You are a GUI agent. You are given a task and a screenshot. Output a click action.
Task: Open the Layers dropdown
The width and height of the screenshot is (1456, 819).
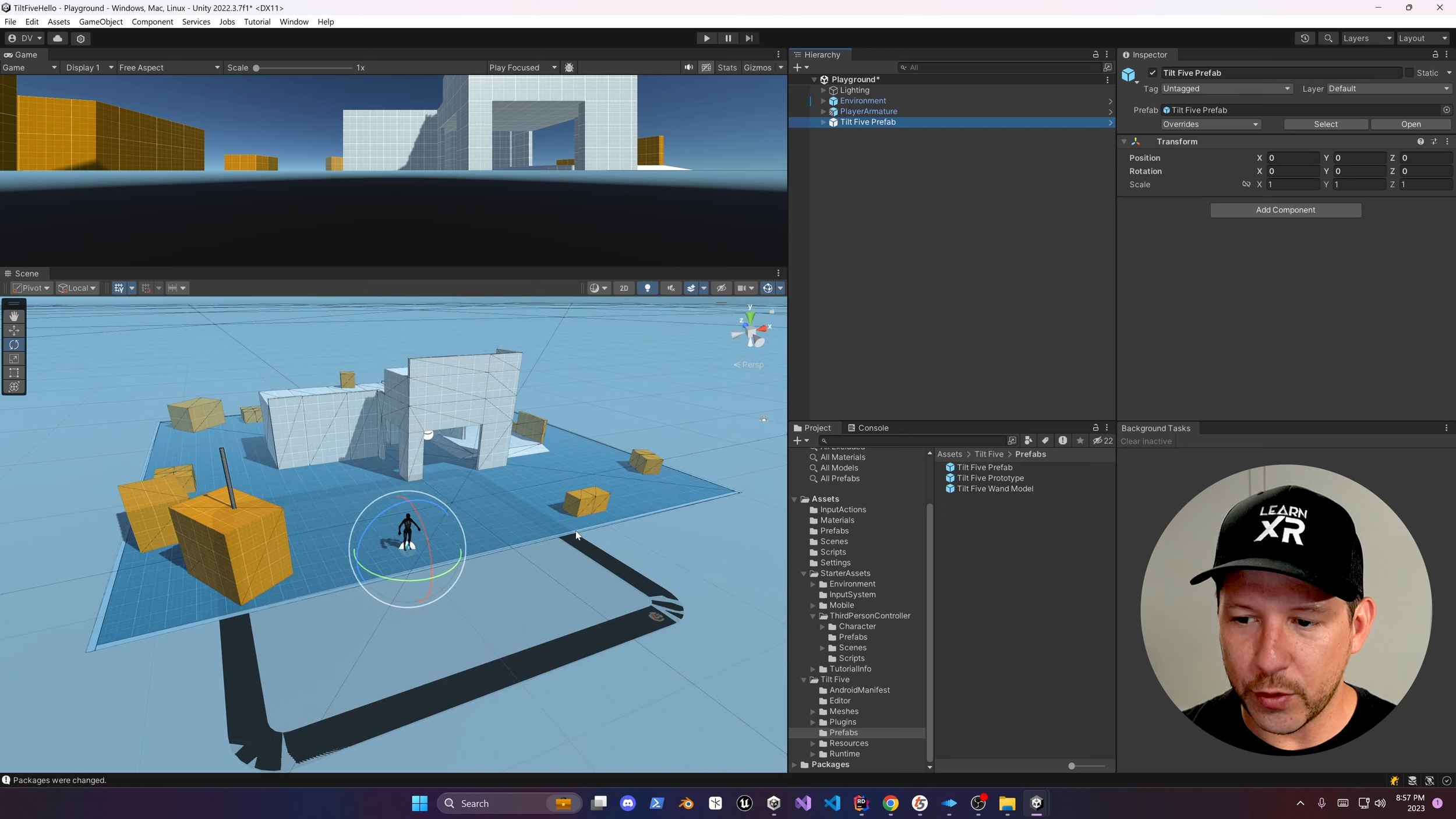pyautogui.click(x=1367, y=38)
